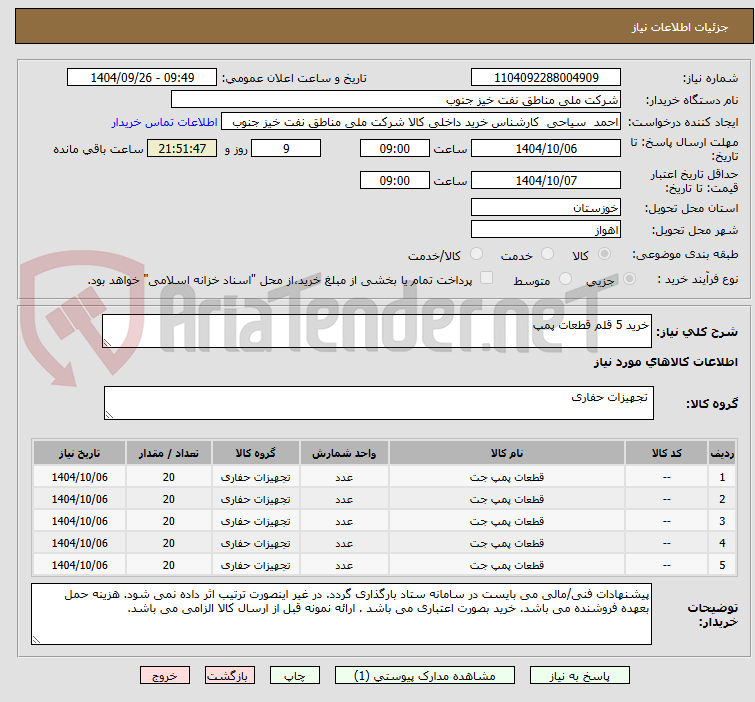Click the announcement date field 1404/09/26 - 09:49
Screen dimensions: 755x702
(x=142, y=78)
